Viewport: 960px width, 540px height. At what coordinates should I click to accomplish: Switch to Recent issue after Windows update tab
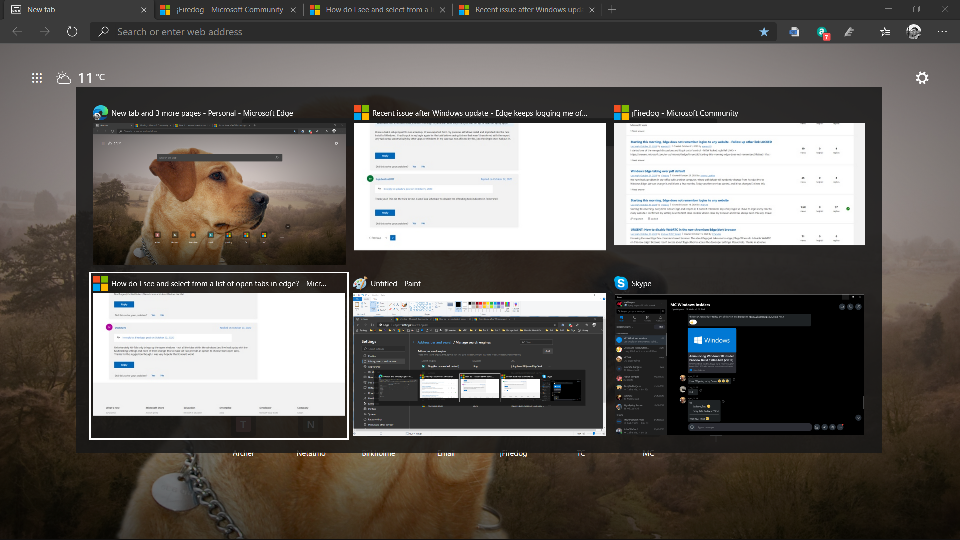[x=527, y=10]
